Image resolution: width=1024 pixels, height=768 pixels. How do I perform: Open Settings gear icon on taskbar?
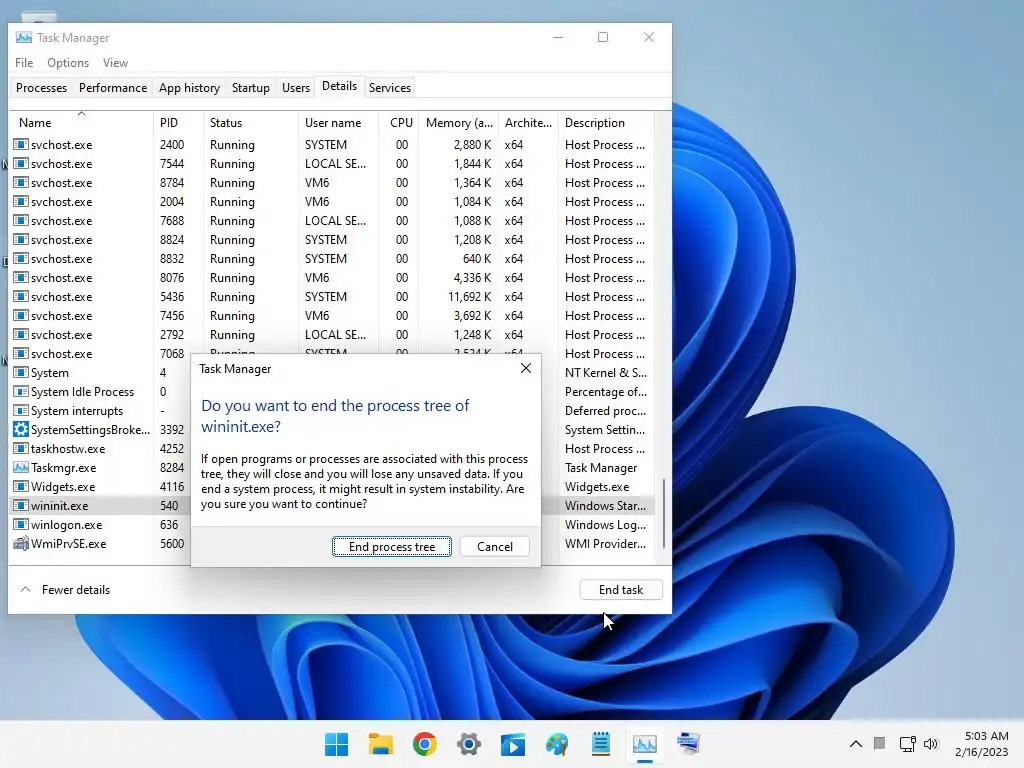pyautogui.click(x=469, y=744)
